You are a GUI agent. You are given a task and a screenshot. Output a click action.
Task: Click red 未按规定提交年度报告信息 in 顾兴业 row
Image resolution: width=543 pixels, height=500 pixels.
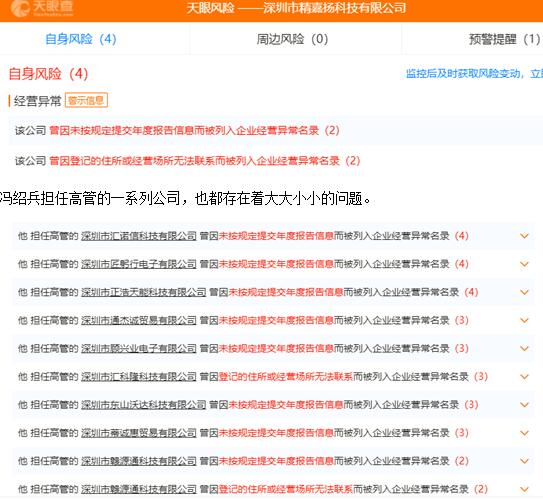coord(276,349)
